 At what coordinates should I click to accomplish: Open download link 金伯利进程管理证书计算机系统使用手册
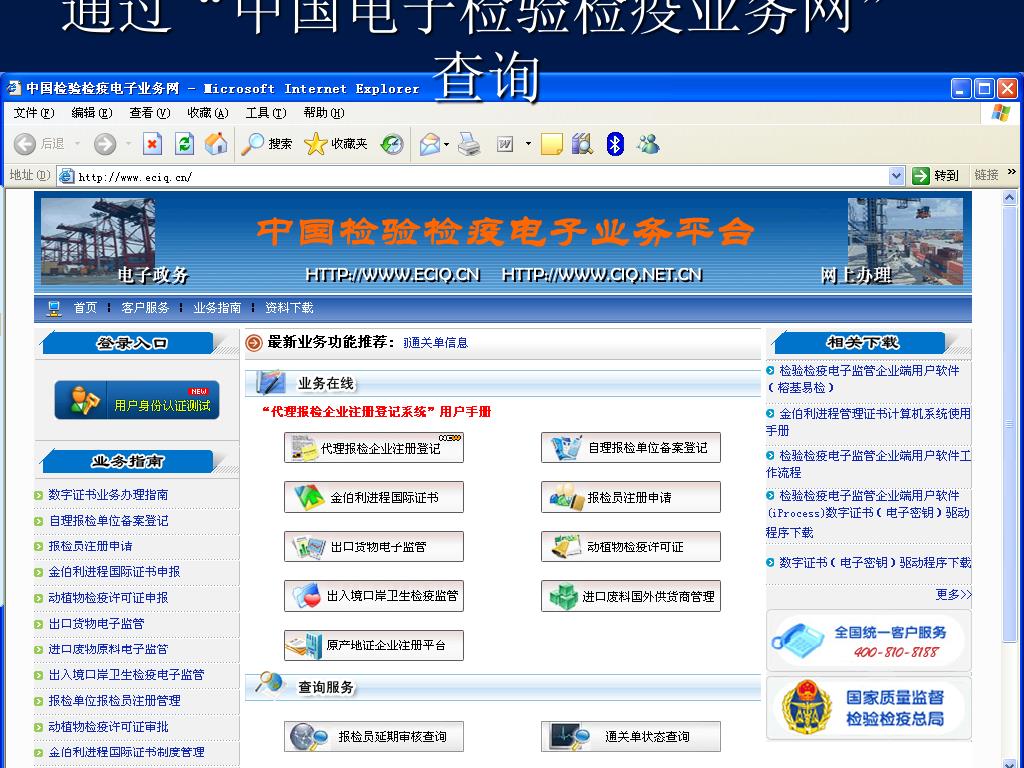point(869,422)
